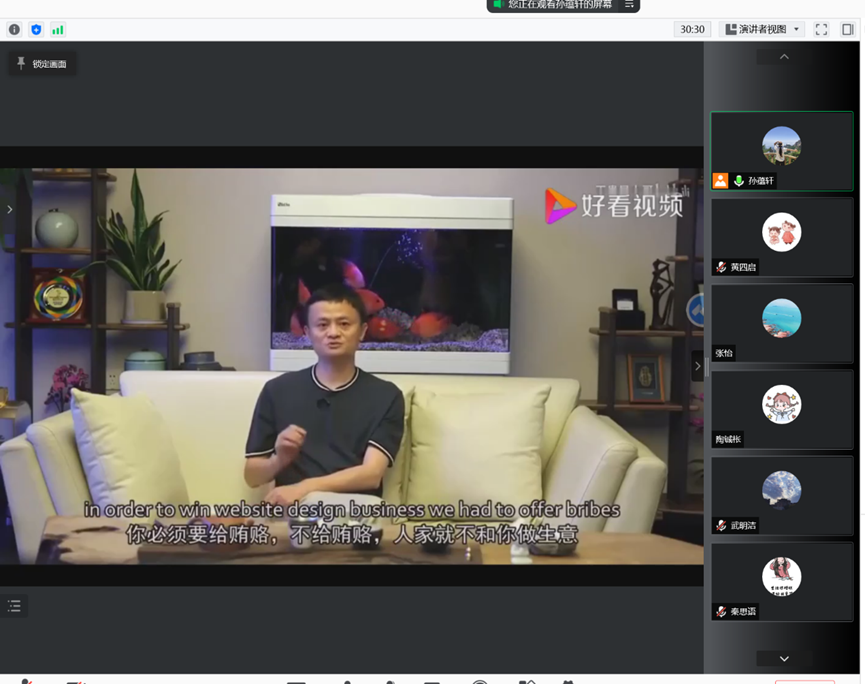Show more participants with the down arrow

pos(784,659)
